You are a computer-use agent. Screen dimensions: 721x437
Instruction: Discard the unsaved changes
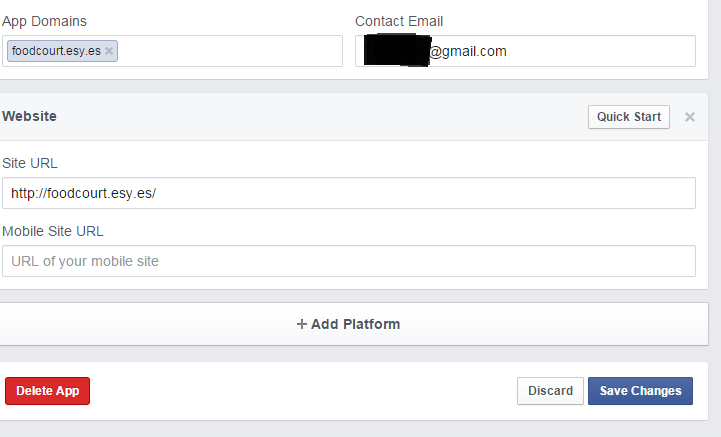pos(550,391)
